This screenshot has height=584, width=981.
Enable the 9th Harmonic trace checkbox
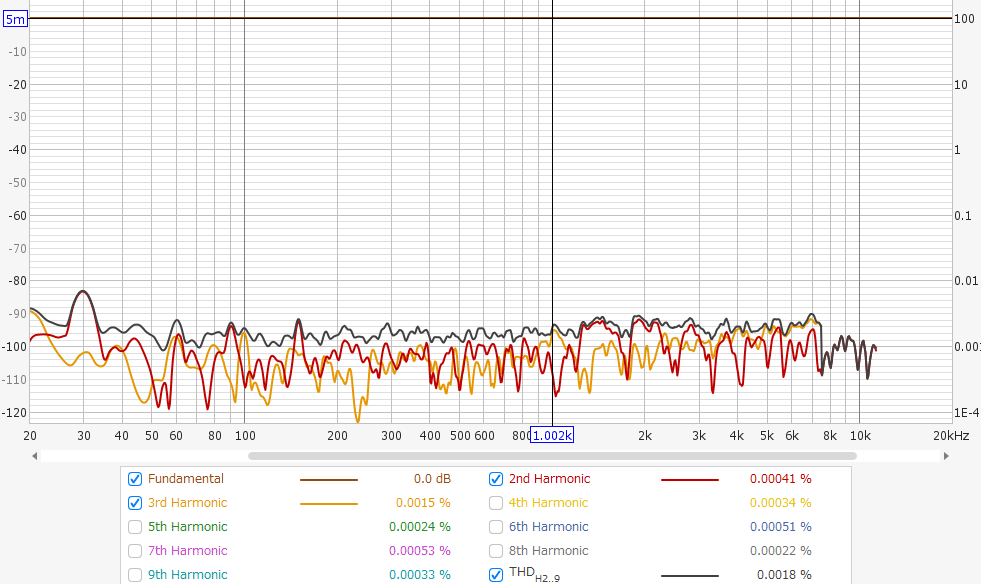pyautogui.click(x=135, y=575)
